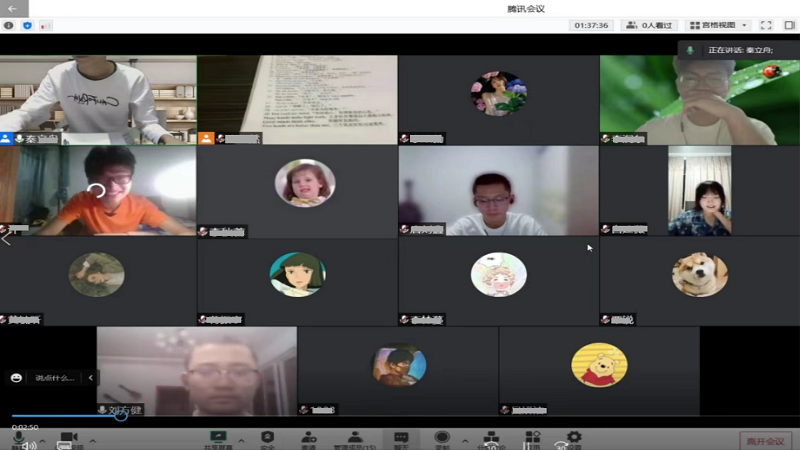
Task: Open the 聊天 chat panel
Action: point(401,439)
